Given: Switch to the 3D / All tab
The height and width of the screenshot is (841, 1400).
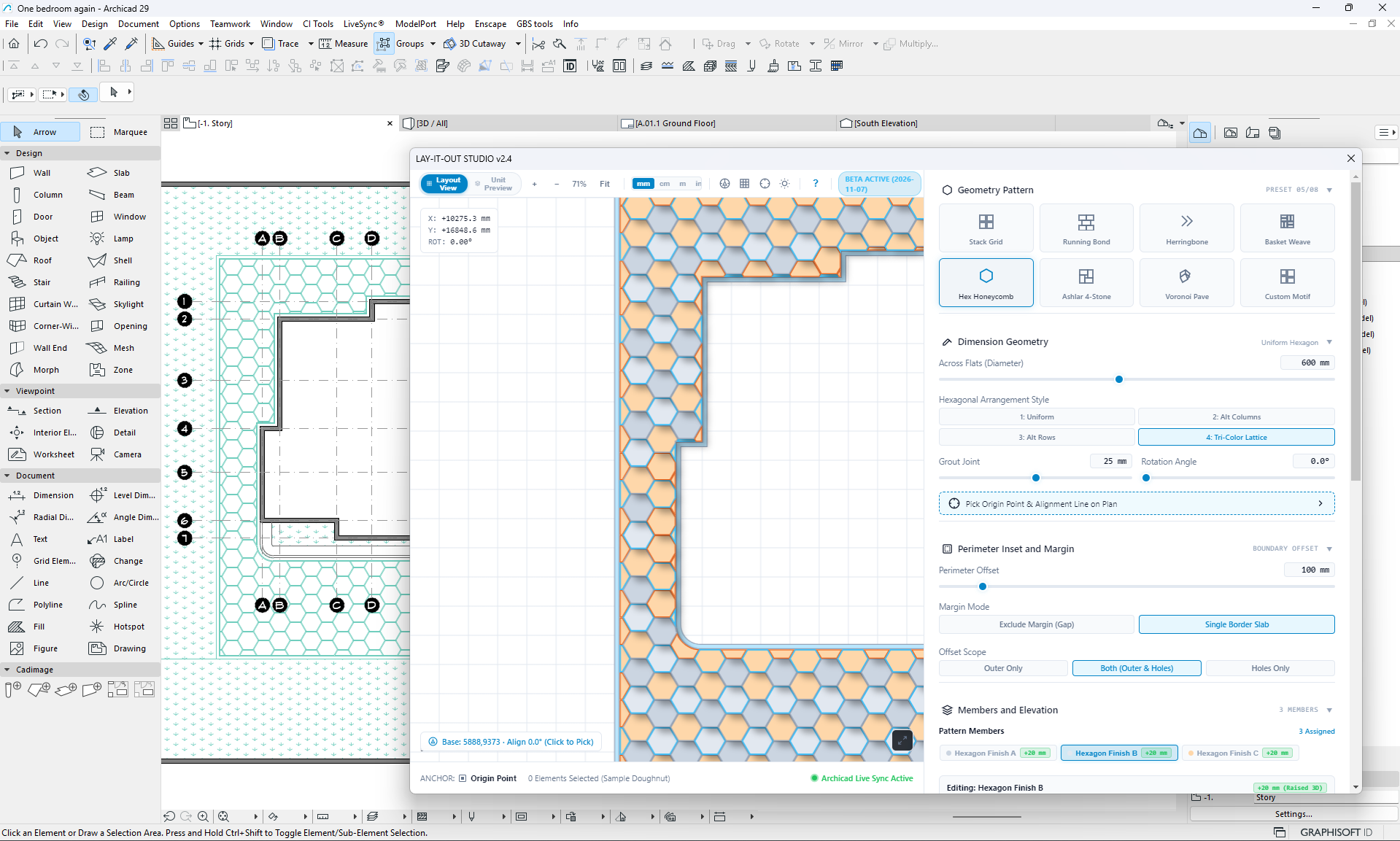Looking at the screenshot, I should tap(508, 123).
